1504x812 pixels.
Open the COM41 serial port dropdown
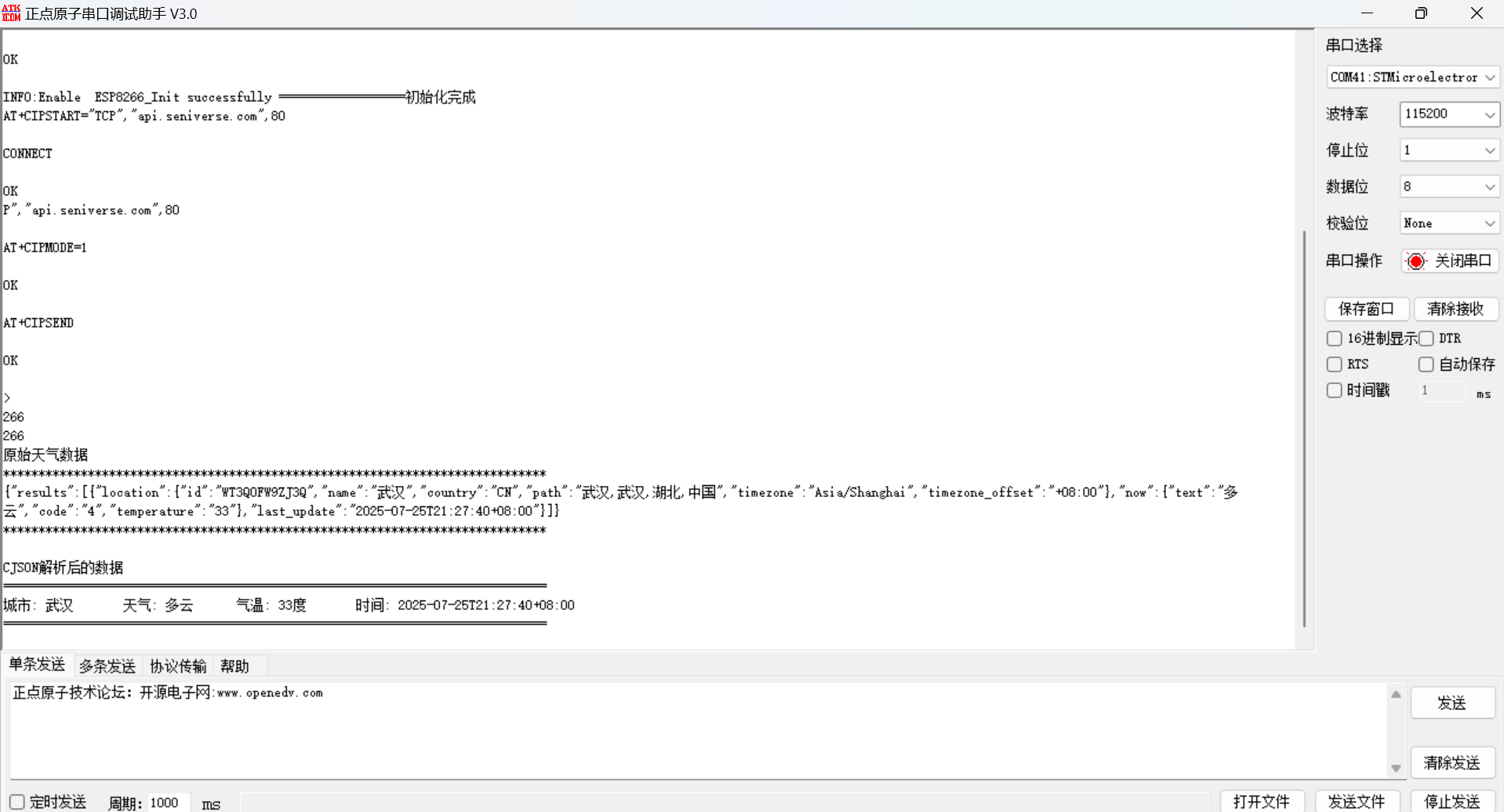1412,77
